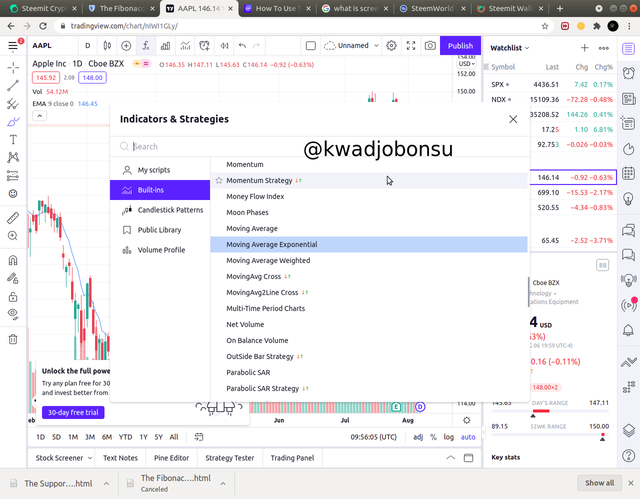Viewport: 640px width, 499px height.
Task: Select the text annotation tool
Action: click(x=13, y=140)
